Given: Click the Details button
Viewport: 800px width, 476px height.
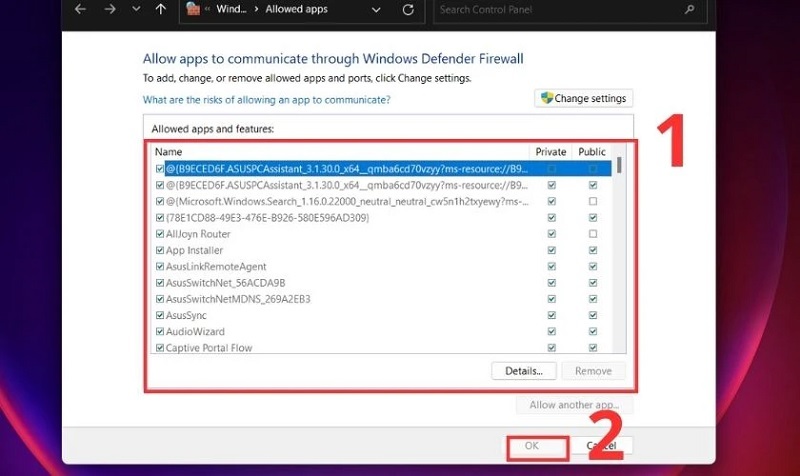Looking at the screenshot, I should click(523, 371).
